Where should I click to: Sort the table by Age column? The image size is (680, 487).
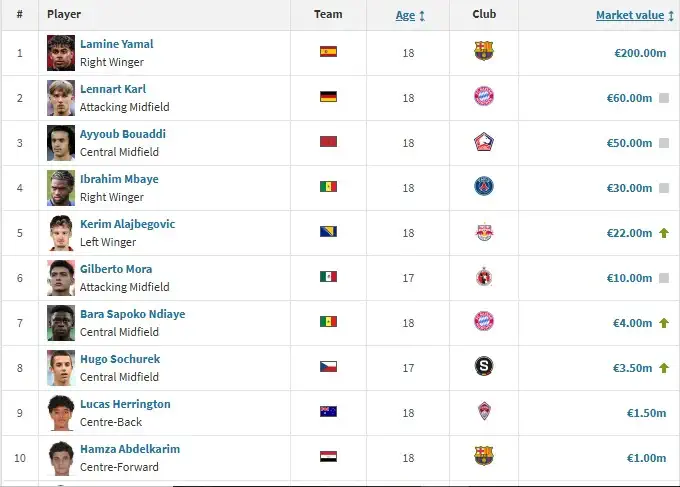tap(405, 16)
